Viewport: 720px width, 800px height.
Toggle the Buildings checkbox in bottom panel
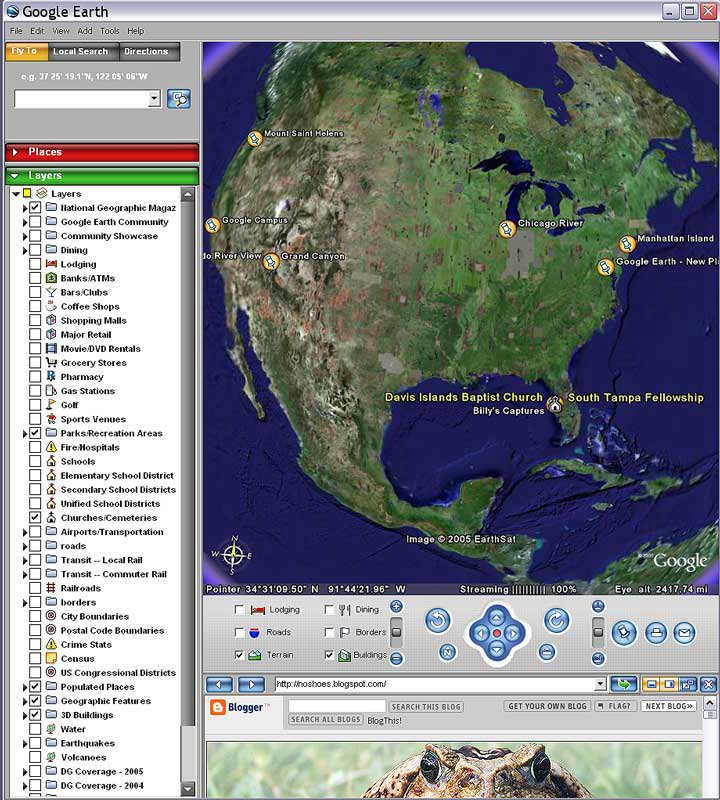pos(329,655)
